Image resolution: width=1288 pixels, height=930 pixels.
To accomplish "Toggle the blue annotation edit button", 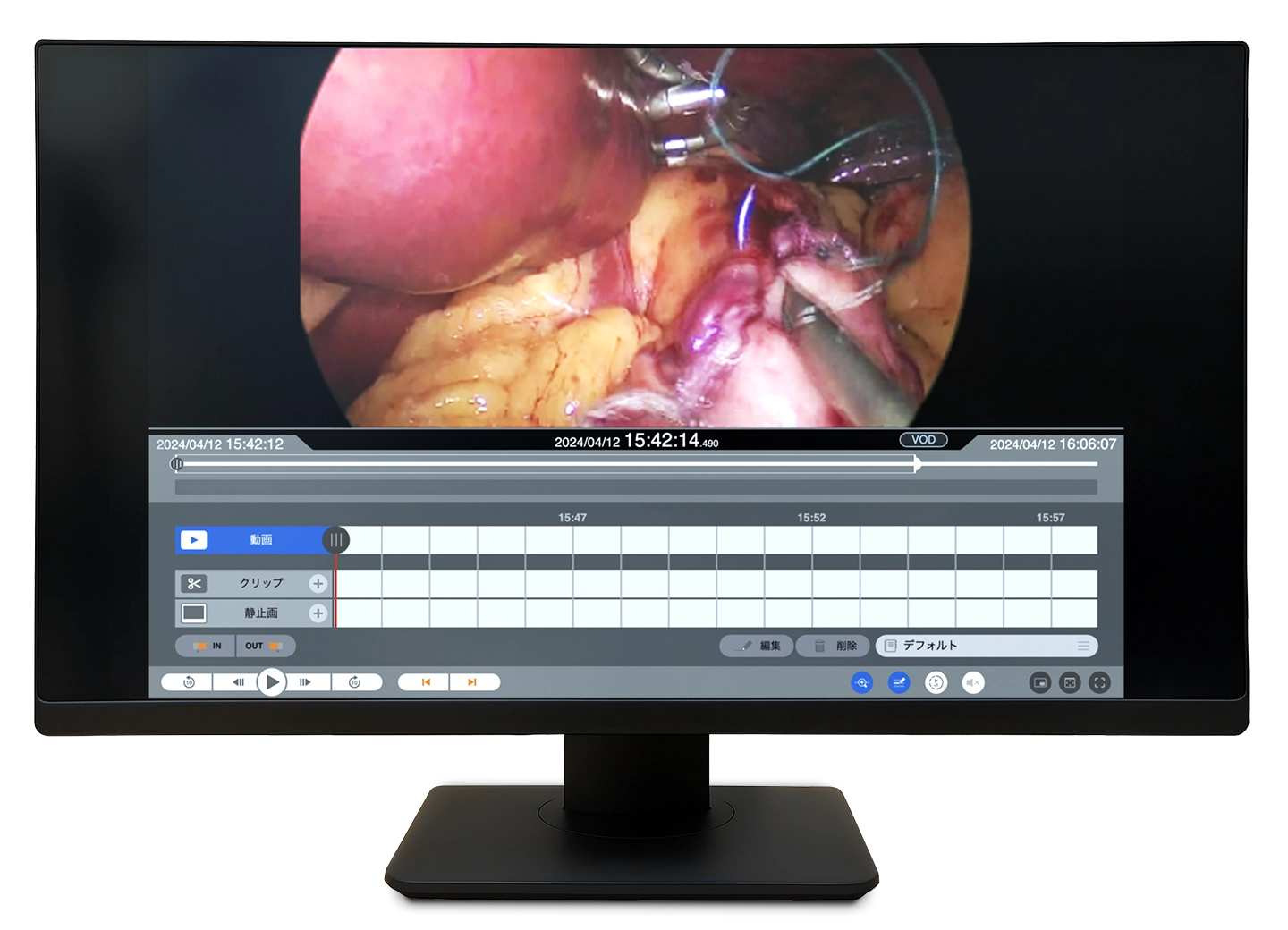I will click(899, 682).
